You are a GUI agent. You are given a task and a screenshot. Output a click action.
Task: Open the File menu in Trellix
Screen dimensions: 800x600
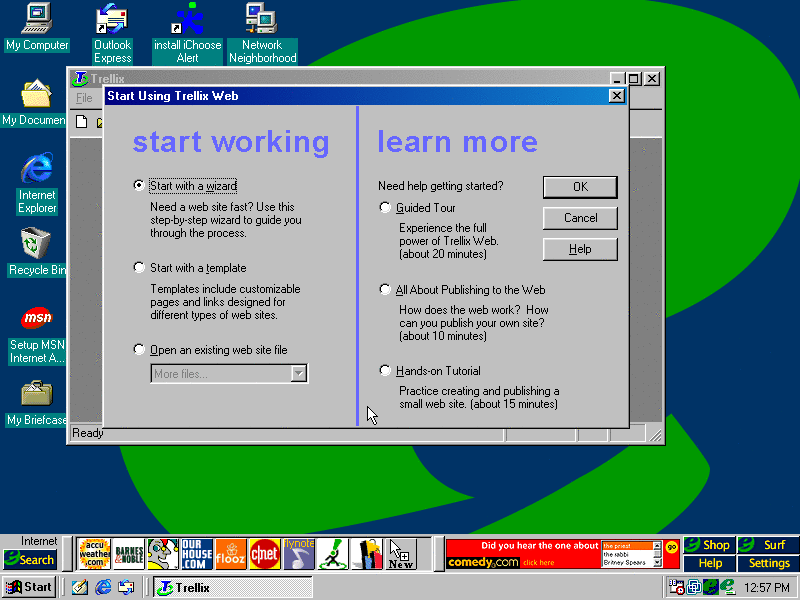point(85,99)
